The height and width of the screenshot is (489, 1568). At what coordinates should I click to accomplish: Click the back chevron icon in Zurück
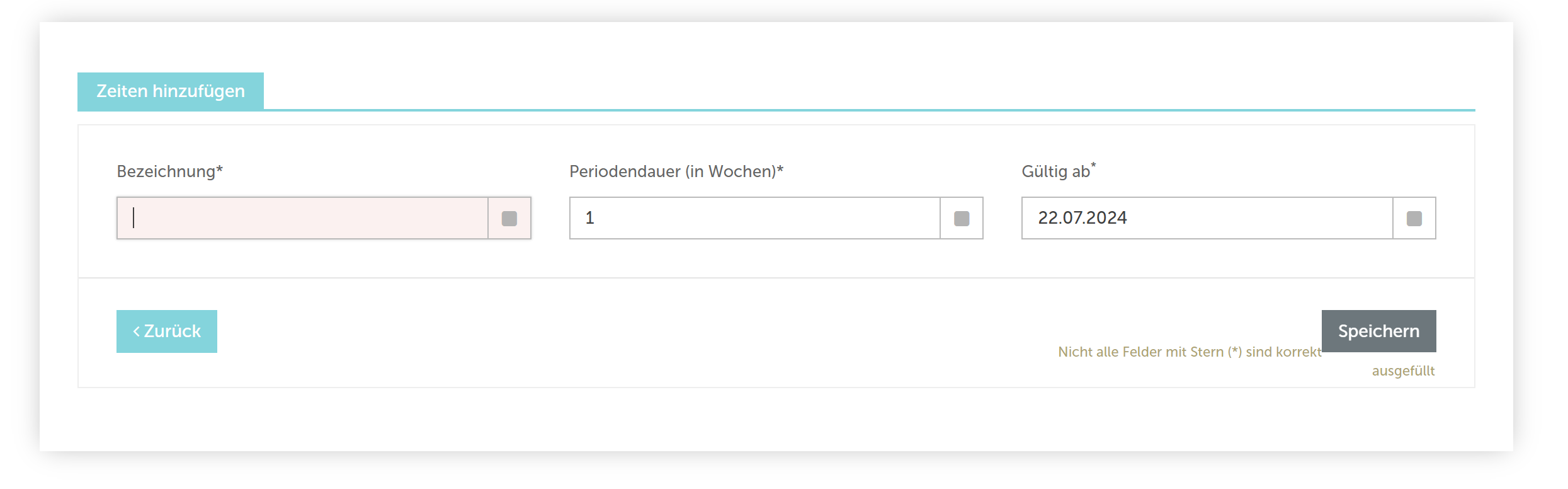point(136,331)
